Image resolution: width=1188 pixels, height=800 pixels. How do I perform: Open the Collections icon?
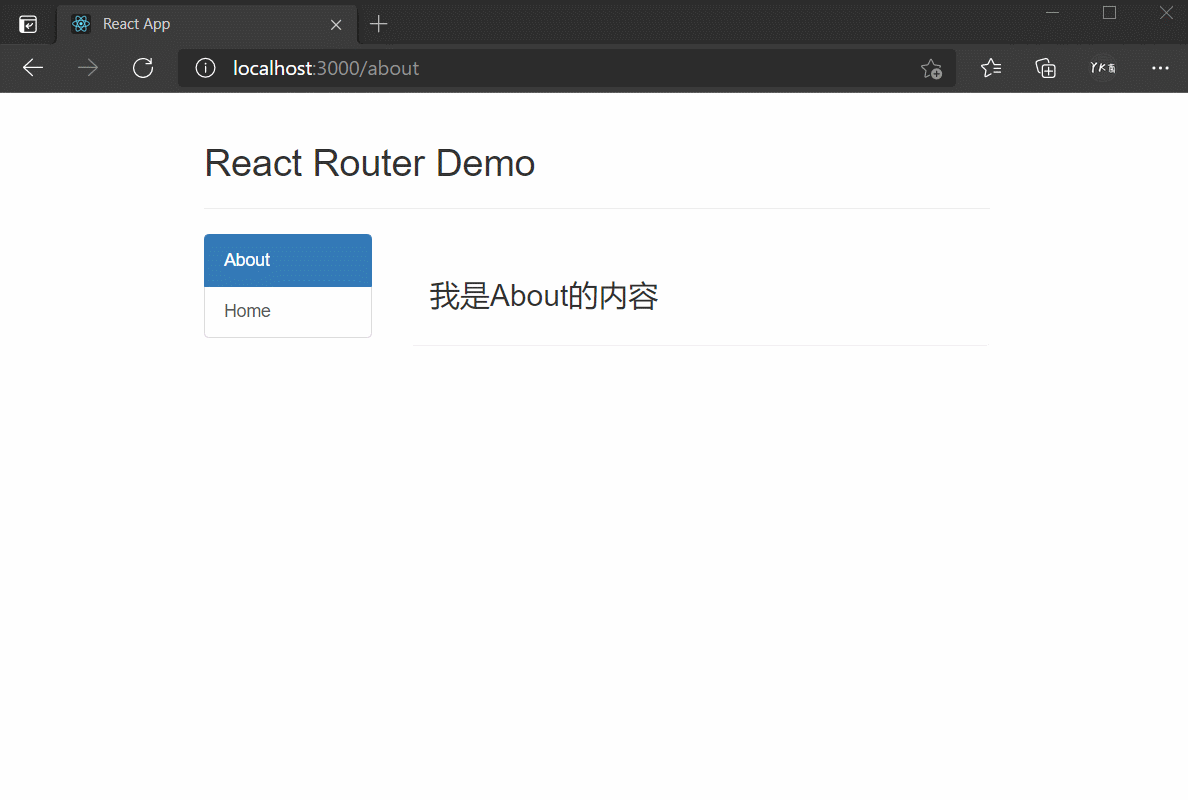pyautogui.click(x=1046, y=68)
